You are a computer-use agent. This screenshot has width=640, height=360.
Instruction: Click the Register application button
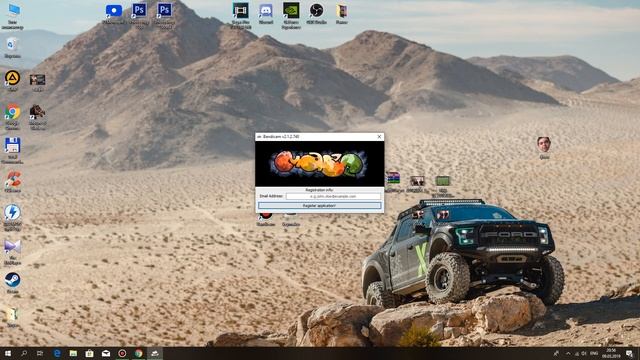point(320,206)
